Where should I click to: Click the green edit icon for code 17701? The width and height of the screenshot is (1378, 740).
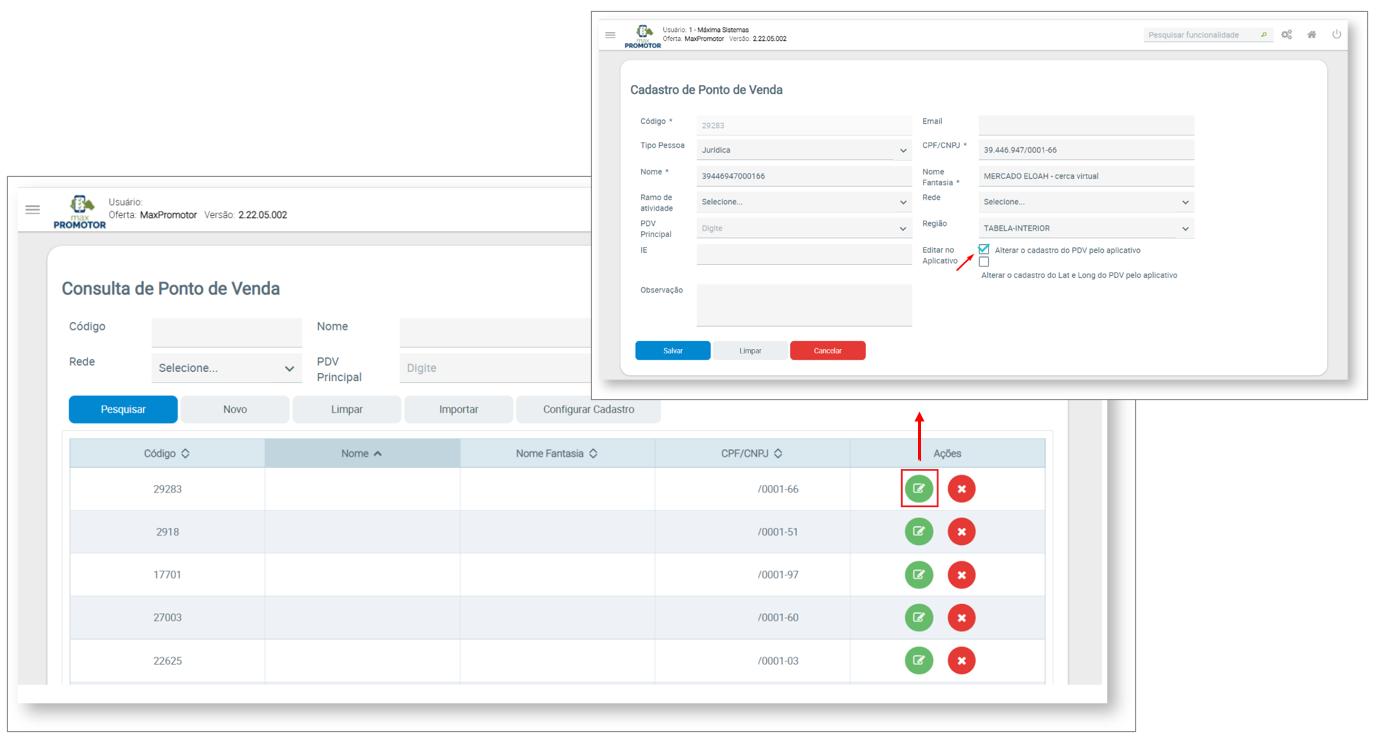click(918, 575)
